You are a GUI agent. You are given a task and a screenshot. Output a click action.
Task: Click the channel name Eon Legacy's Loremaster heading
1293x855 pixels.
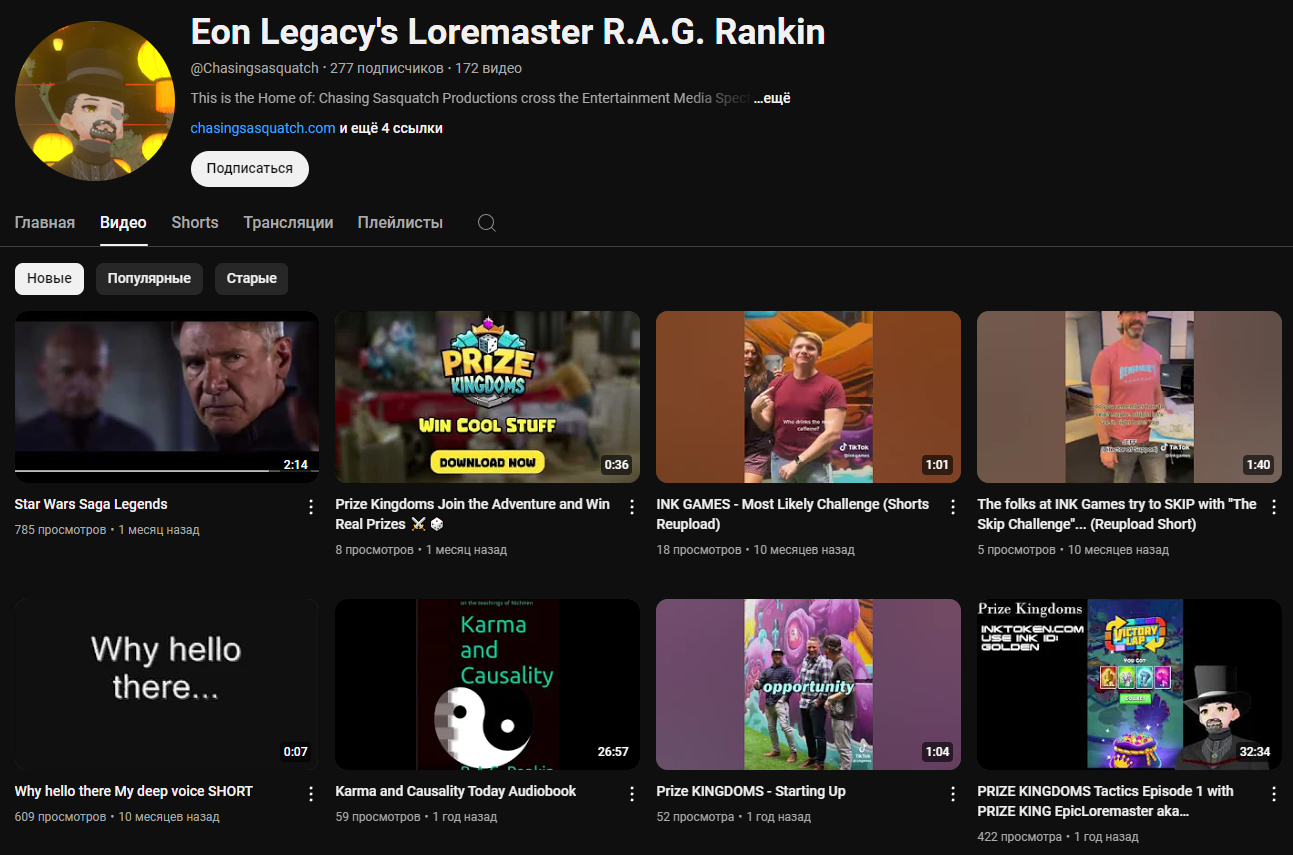click(508, 32)
